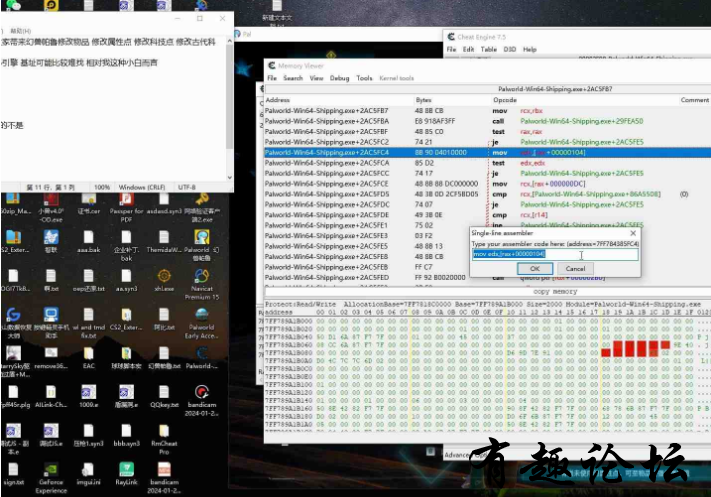Open the 幻兽帕鲁.txt file icon

[x=164, y=358]
